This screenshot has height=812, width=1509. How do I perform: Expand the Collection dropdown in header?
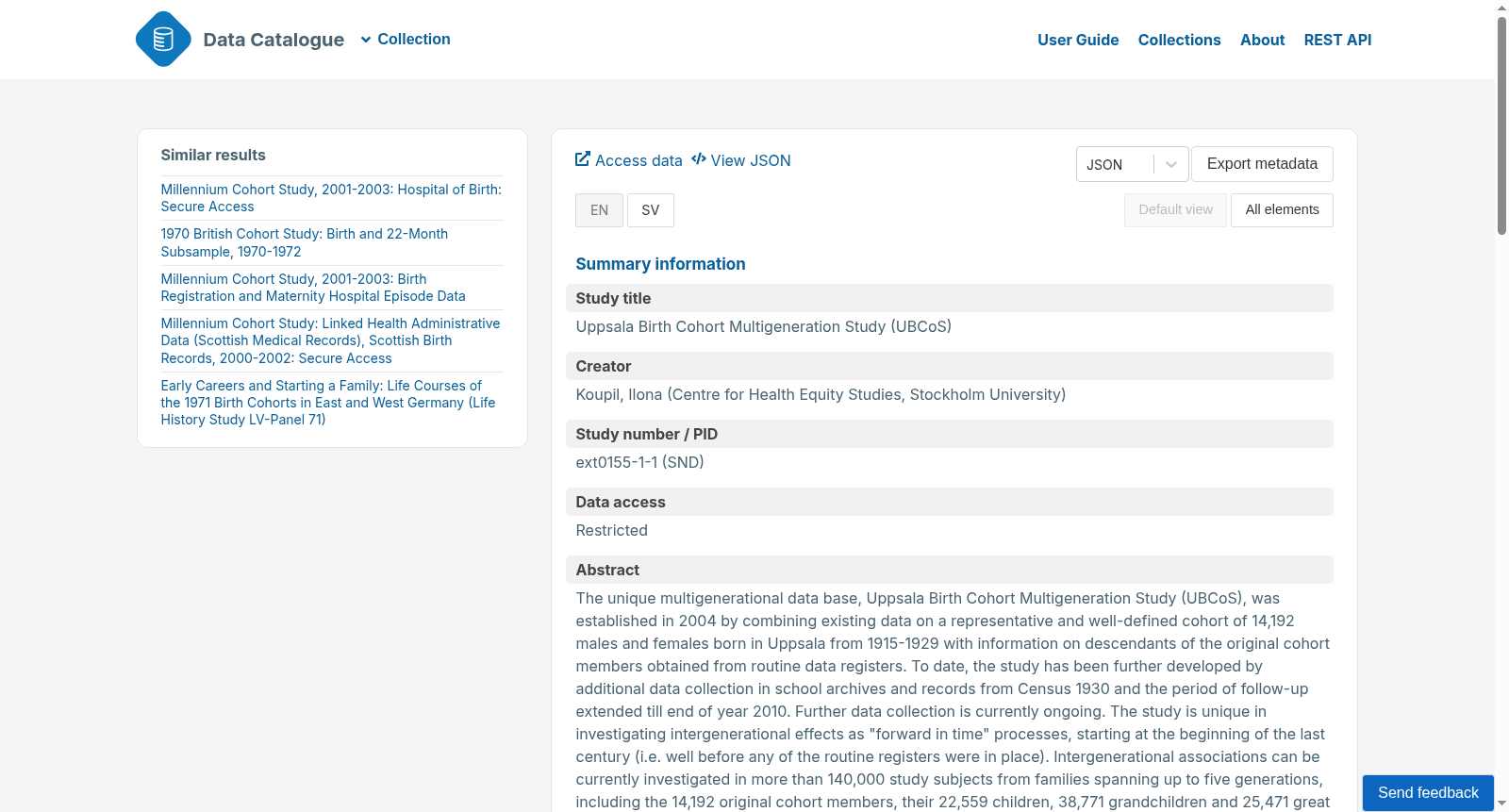coord(406,39)
